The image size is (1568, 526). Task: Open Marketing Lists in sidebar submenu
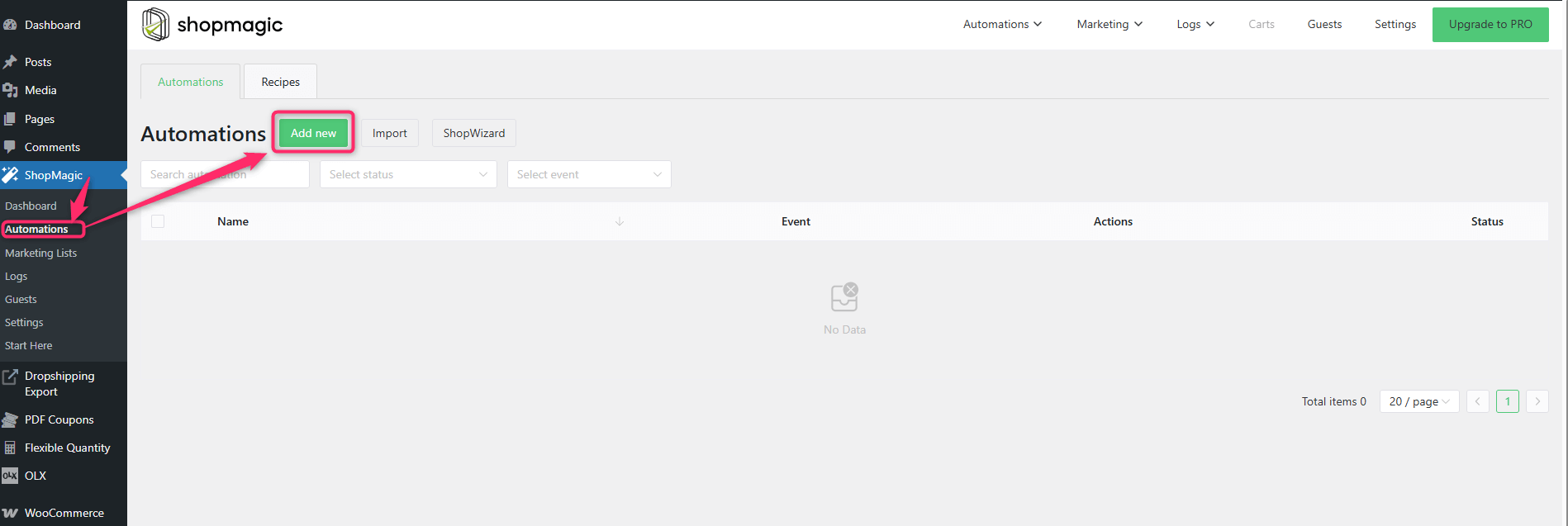coord(40,253)
